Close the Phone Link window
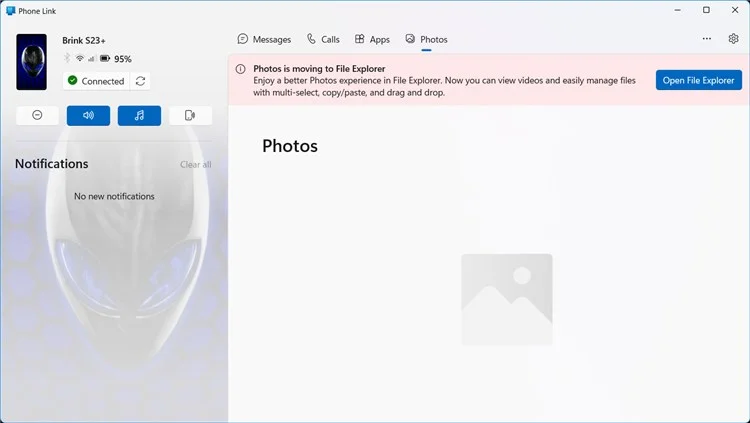Viewport: 750px width, 423px height. pyautogui.click(x=735, y=10)
